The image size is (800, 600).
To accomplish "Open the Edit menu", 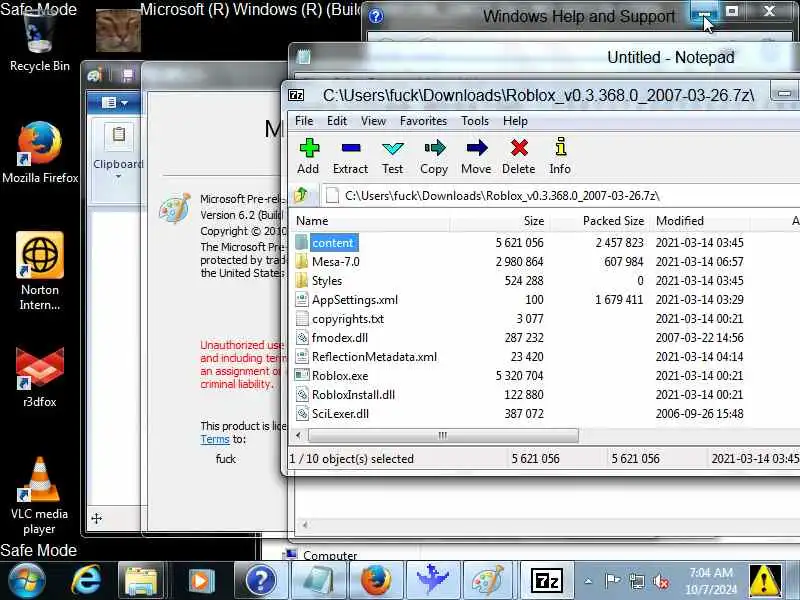I will 337,121.
